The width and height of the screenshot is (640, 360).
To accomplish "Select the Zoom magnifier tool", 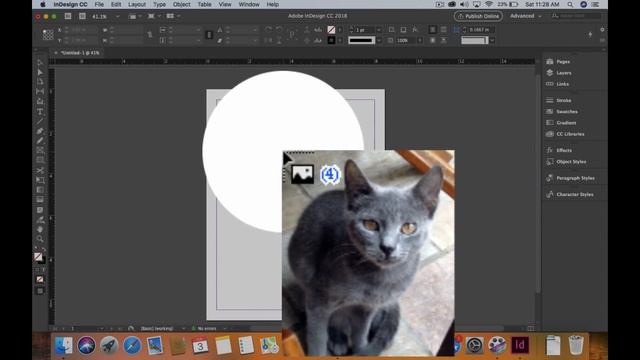I will pyautogui.click(x=40, y=239).
